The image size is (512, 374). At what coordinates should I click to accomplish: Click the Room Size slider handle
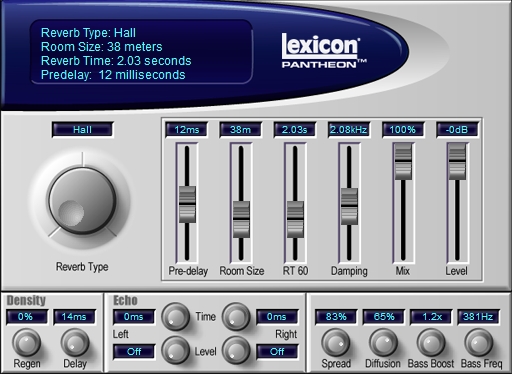click(241, 219)
